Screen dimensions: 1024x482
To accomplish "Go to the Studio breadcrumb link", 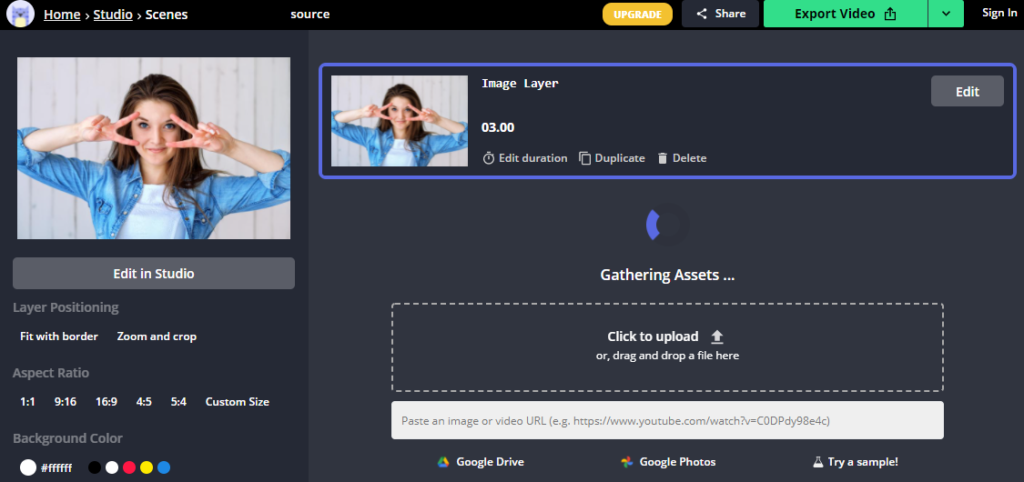I will pyautogui.click(x=113, y=14).
